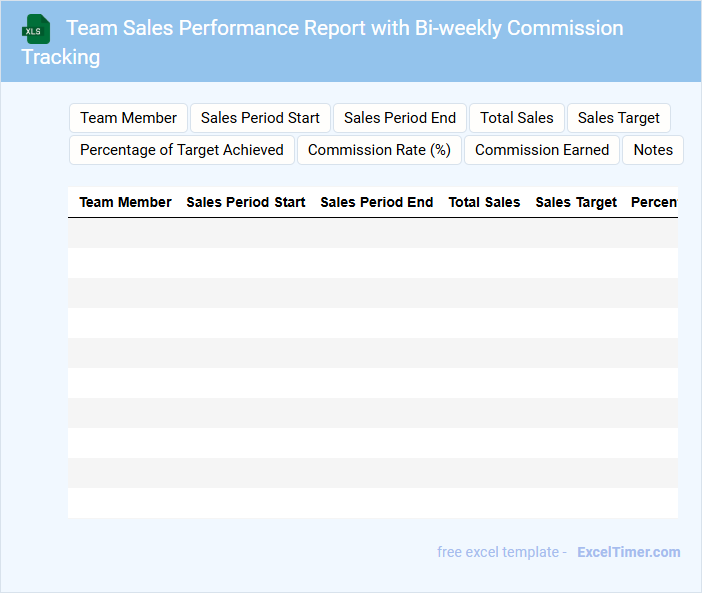Open the ExcelTimer.com link
Viewport: 702px width, 593px height.
click(x=628, y=552)
